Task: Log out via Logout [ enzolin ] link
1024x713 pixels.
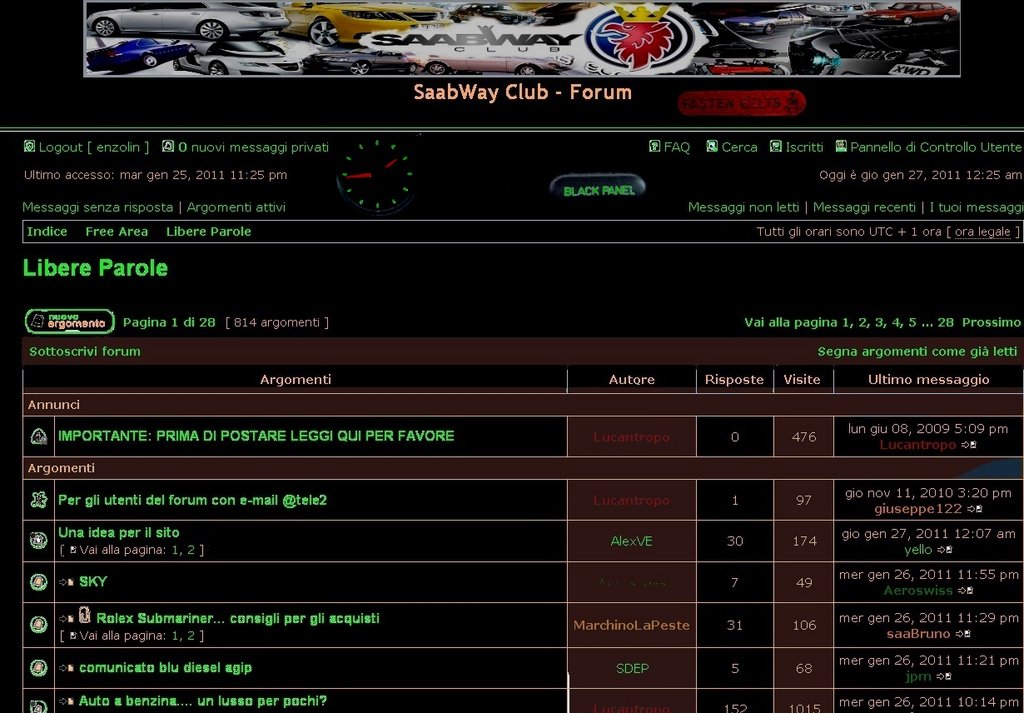Action: click(x=93, y=147)
